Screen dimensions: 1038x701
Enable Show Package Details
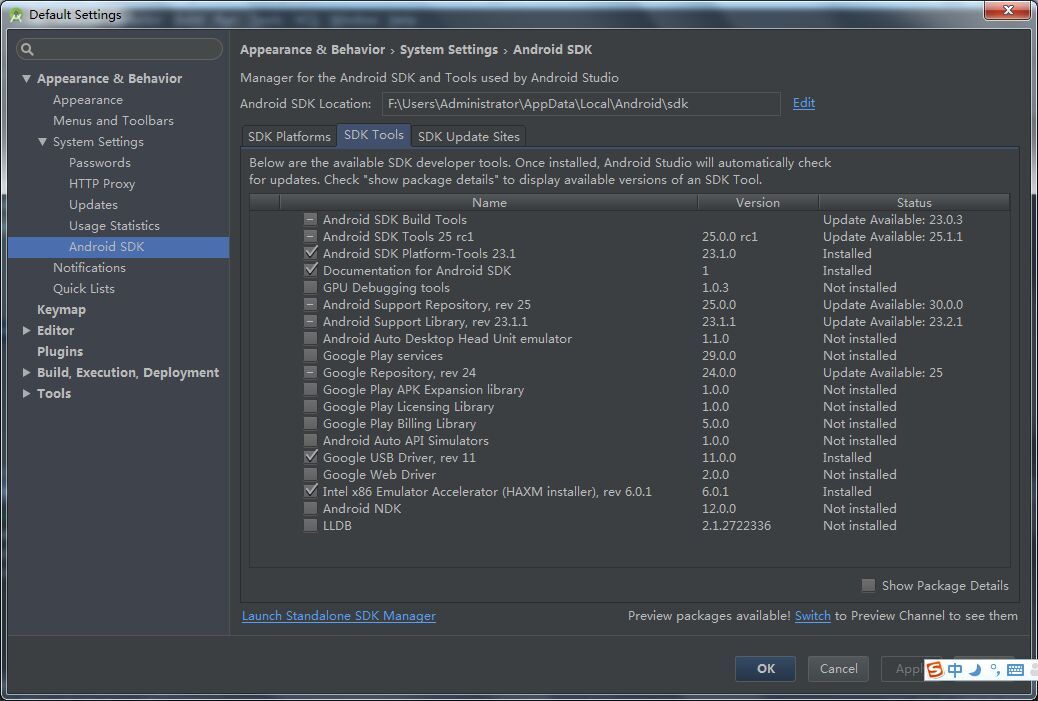pos(868,585)
